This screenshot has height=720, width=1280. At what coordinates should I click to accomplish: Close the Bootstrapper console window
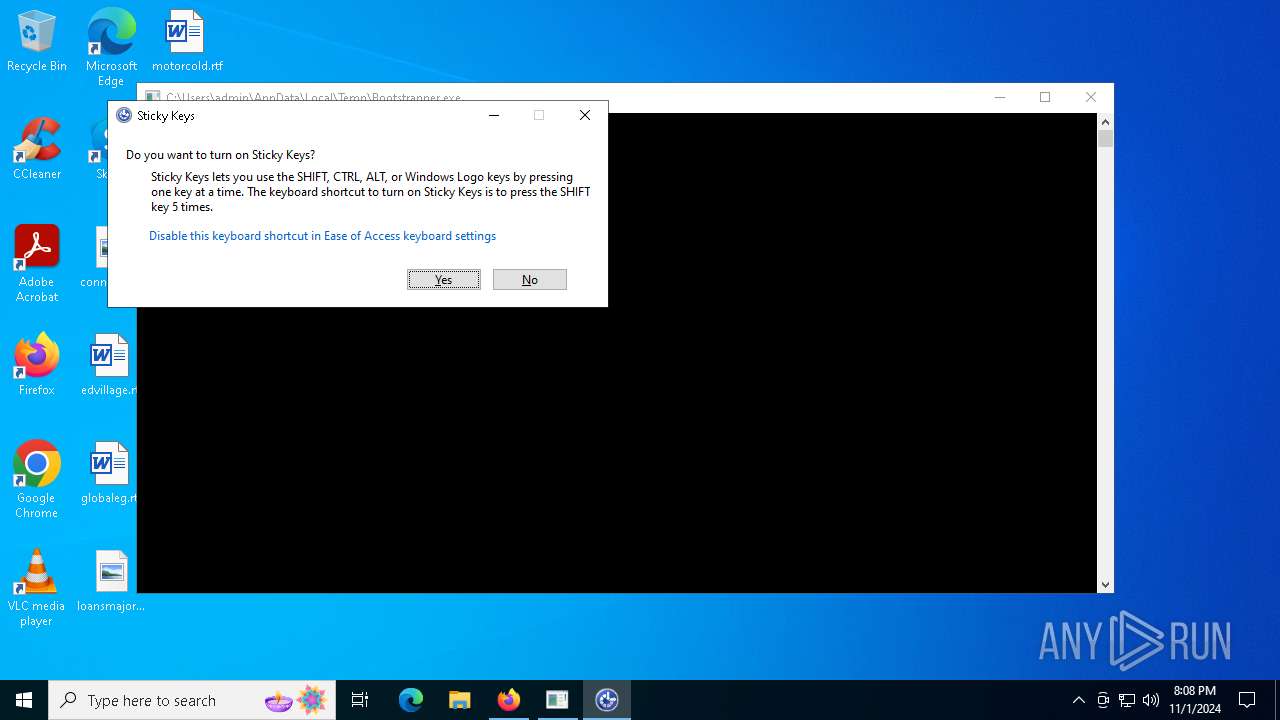point(1091,97)
